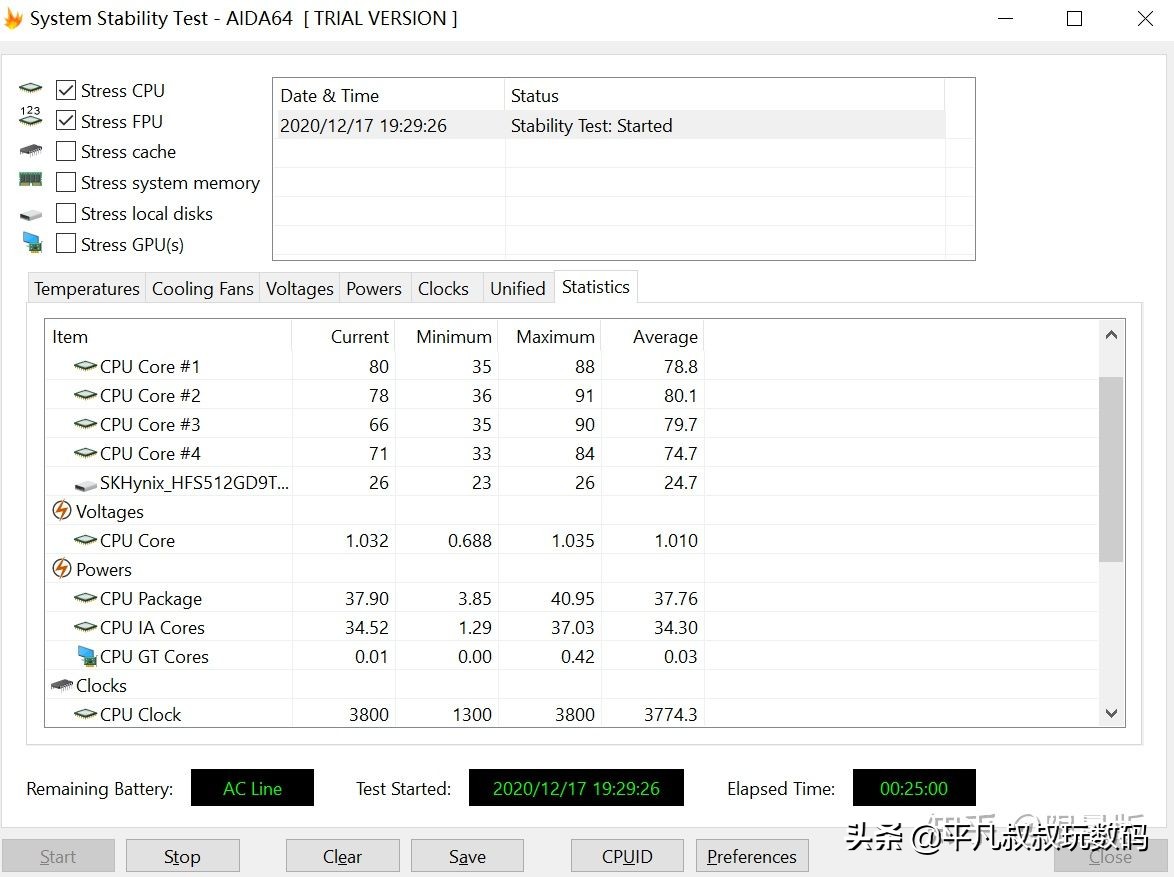Uncheck the Stress FPU checkbox
The height and width of the screenshot is (877, 1174).
[x=66, y=121]
